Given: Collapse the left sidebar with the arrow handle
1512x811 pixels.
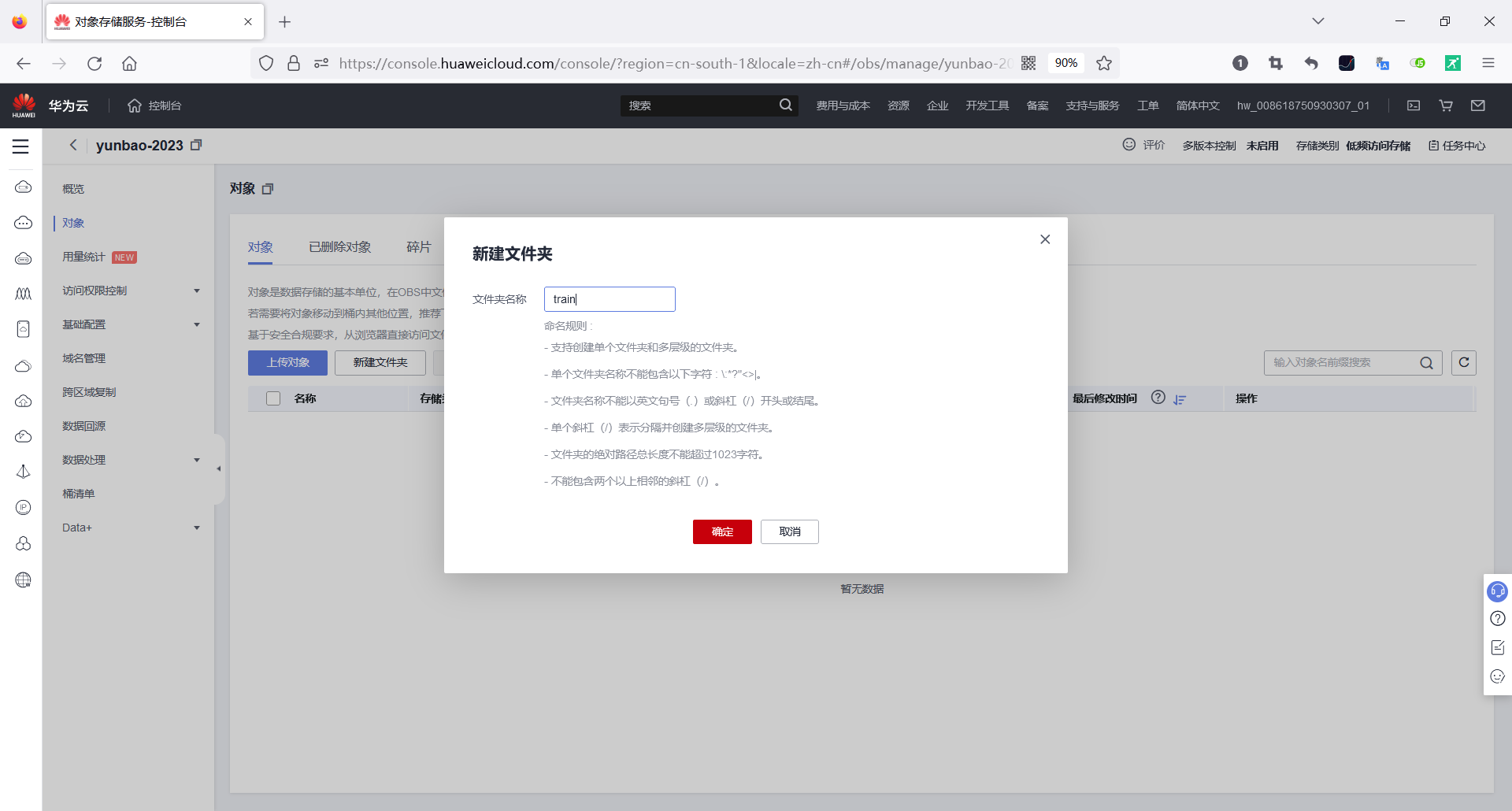Looking at the screenshot, I should click(218, 468).
